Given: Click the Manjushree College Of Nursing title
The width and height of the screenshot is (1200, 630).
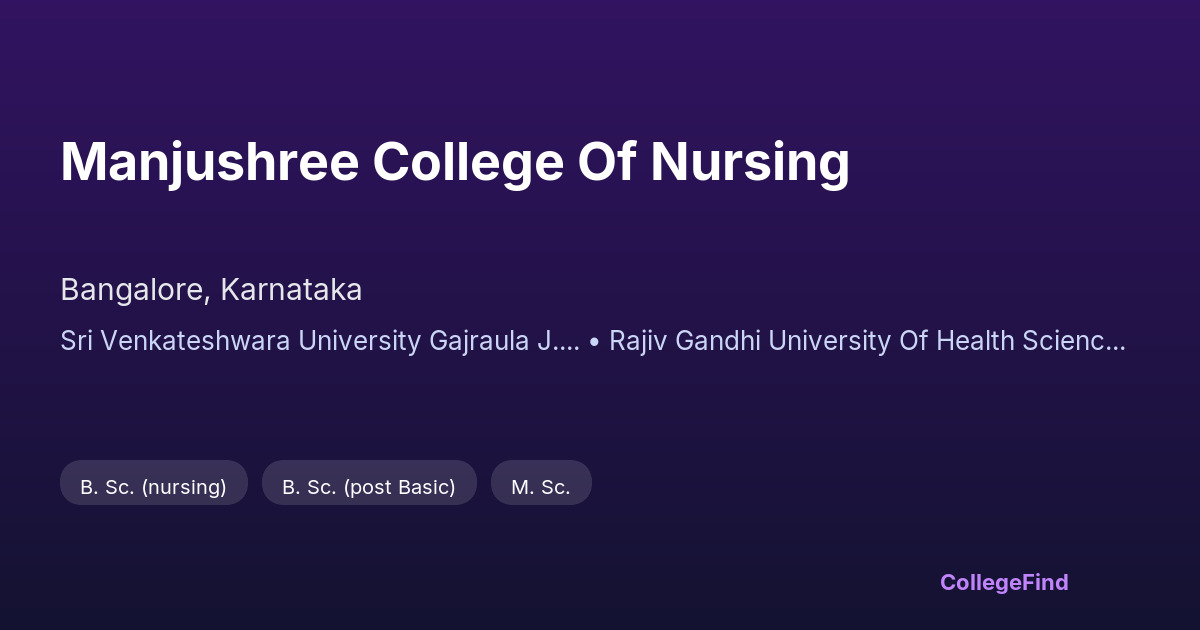Looking at the screenshot, I should [x=455, y=162].
